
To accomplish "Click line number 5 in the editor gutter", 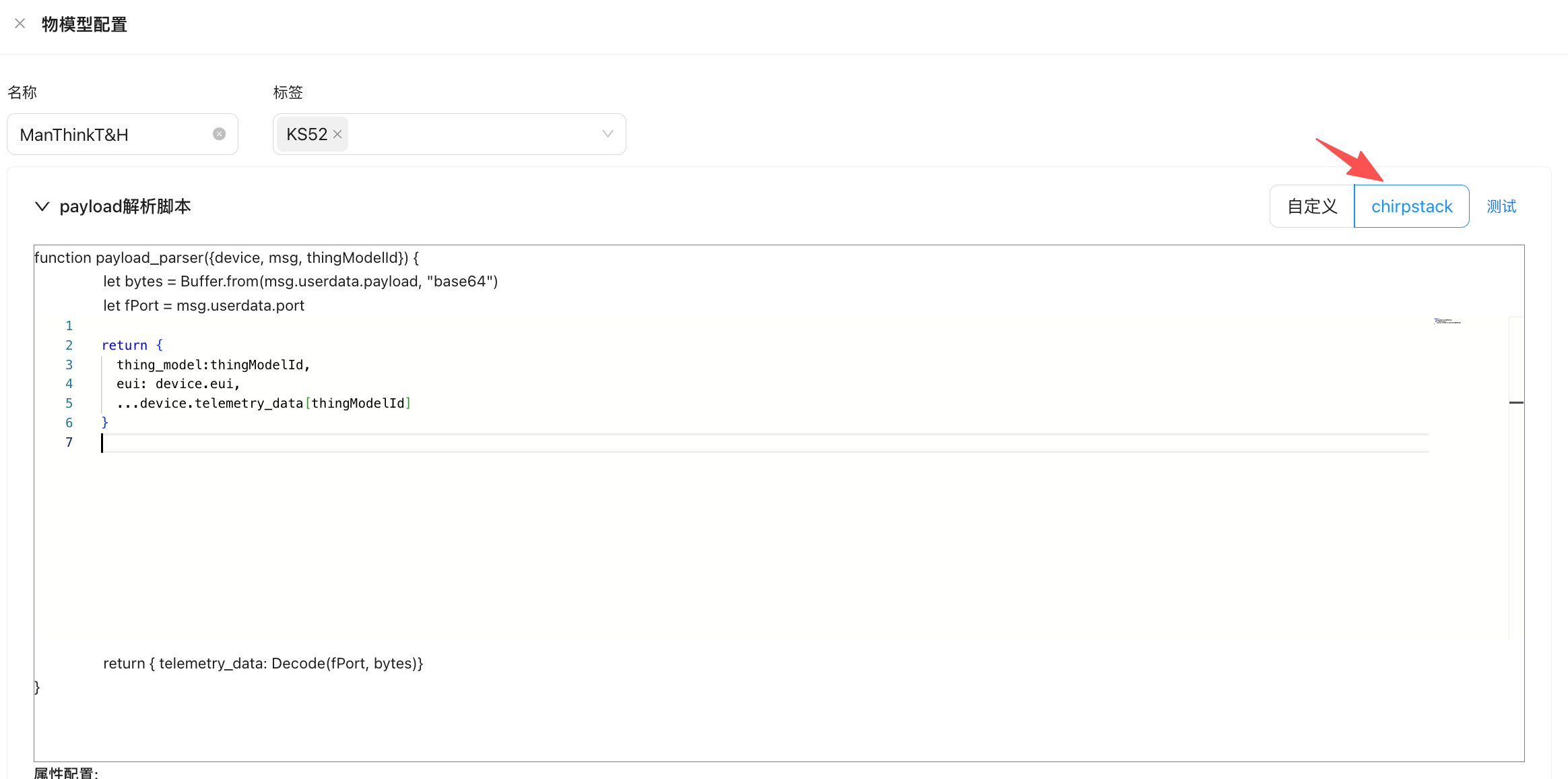I will click(69, 403).
